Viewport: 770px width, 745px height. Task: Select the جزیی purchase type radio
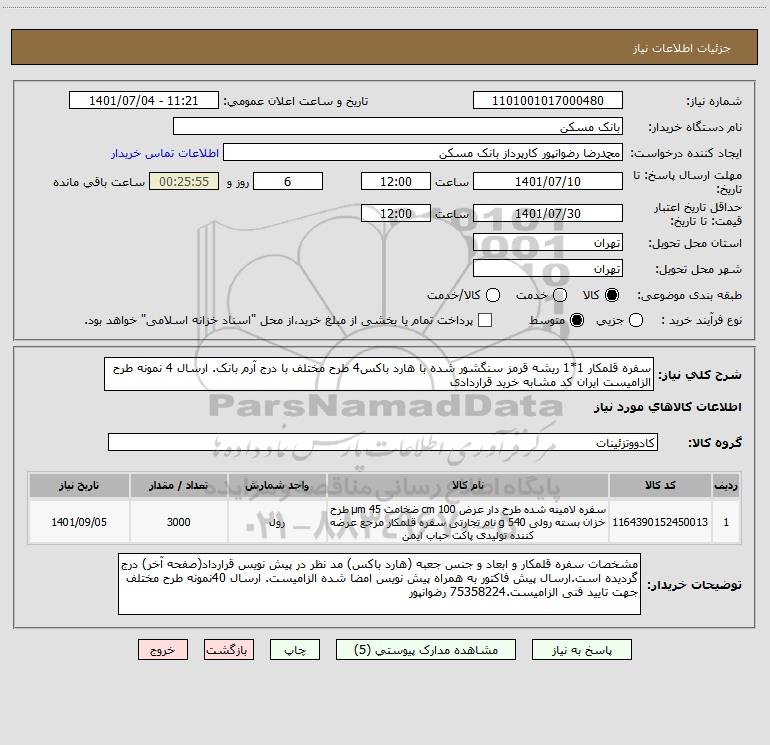pos(635,320)
